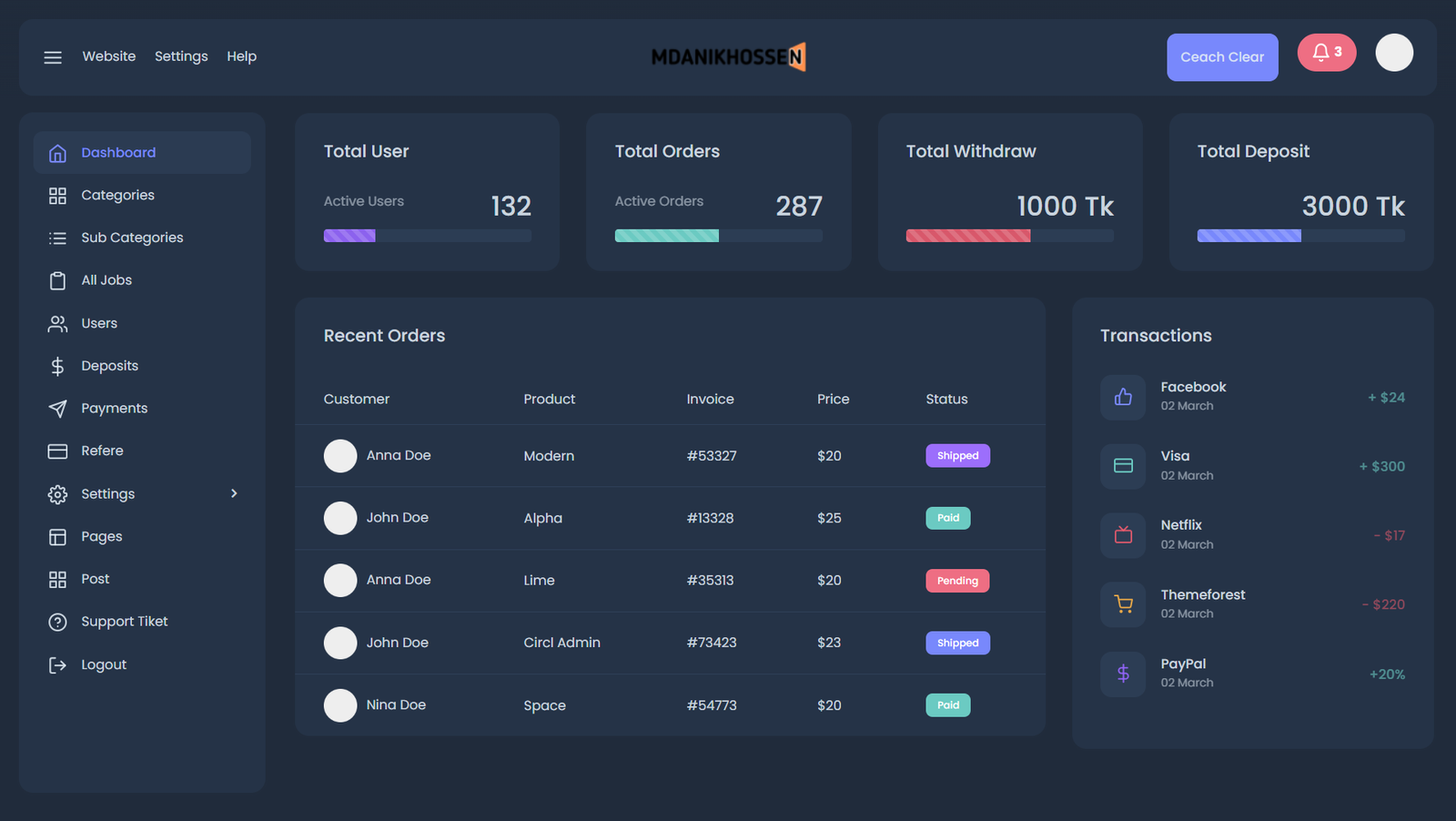Image resolution: width=1456 pixels, height=821 pixels.
Task: Click the 132 active users count
Action: click(x=511, y=207)
